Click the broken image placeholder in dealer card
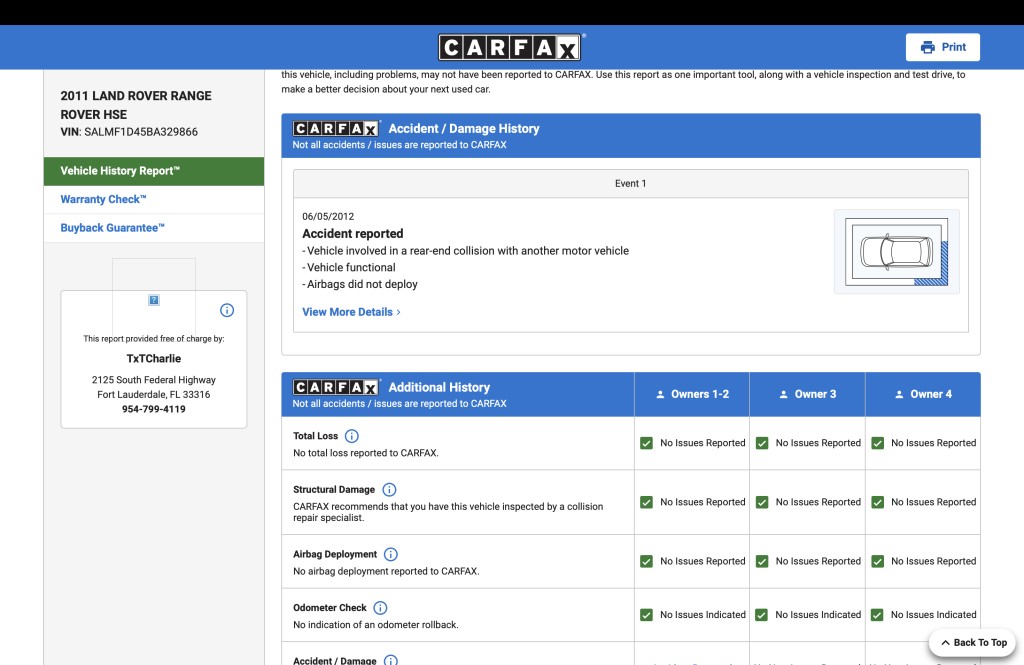The image size is (1024, 665). point(153,300)
